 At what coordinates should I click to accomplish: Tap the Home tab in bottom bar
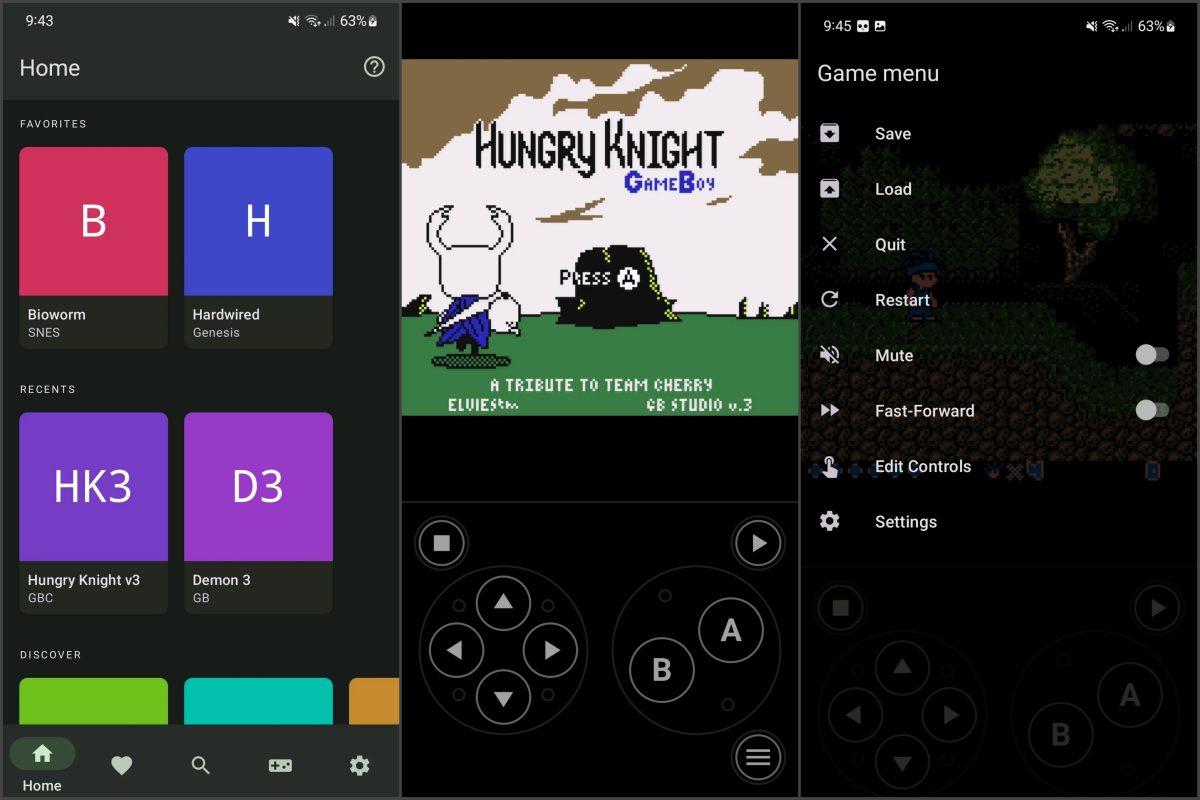point(42,765)
